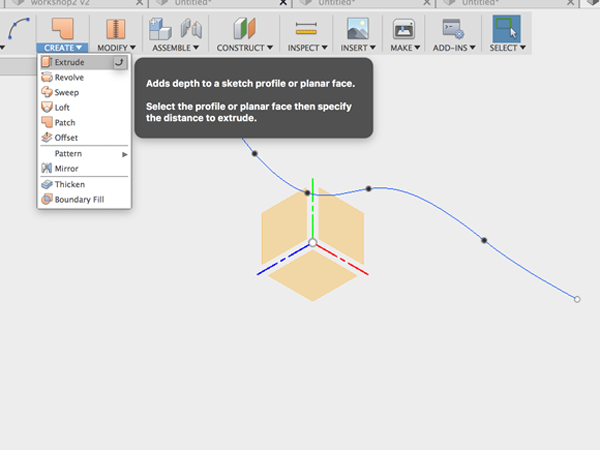Choose Thicken from the Create menu
The height and width of the screenshot is (450, 600).
pyautogui.click(x=84, y=184)
